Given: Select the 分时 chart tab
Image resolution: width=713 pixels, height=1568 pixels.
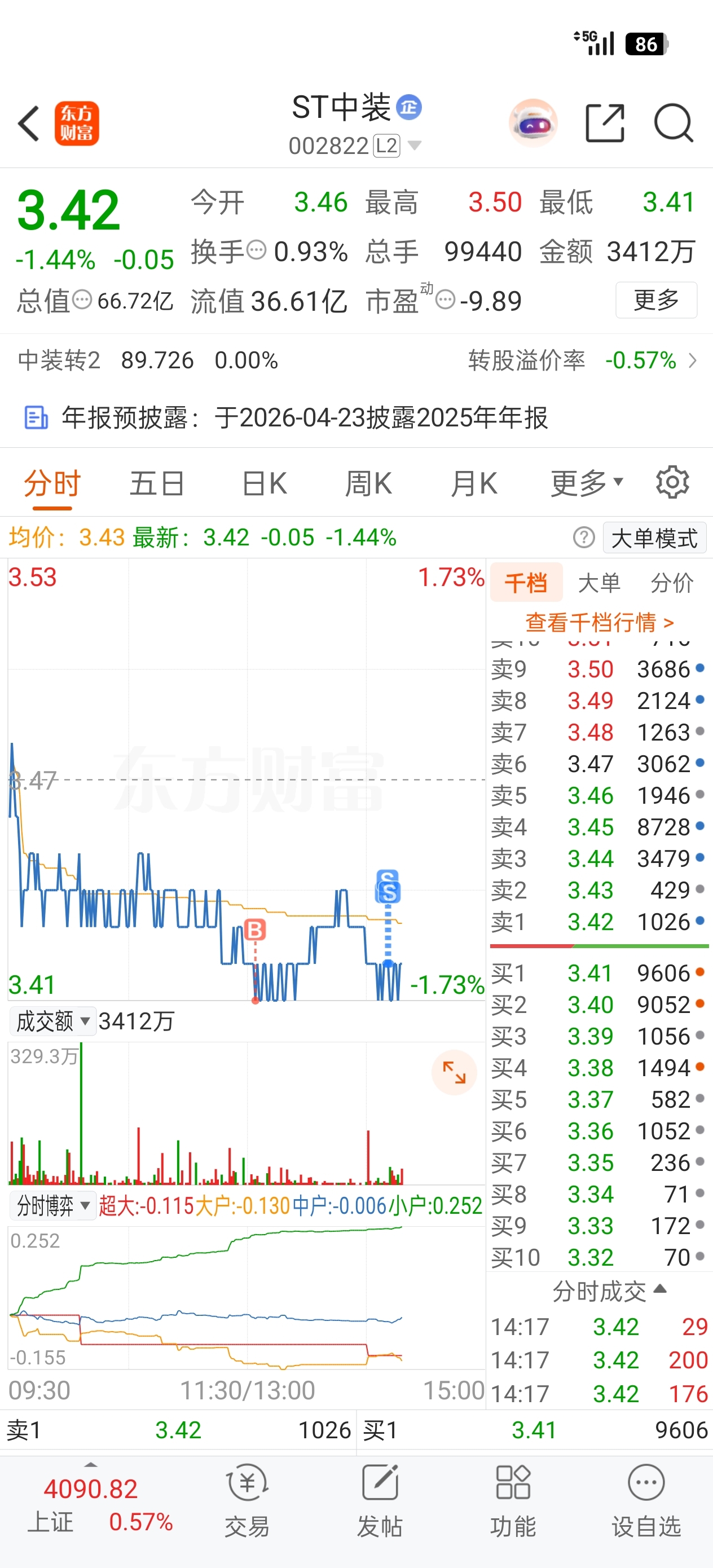Looking at the screenshot, I should (52, 484).
